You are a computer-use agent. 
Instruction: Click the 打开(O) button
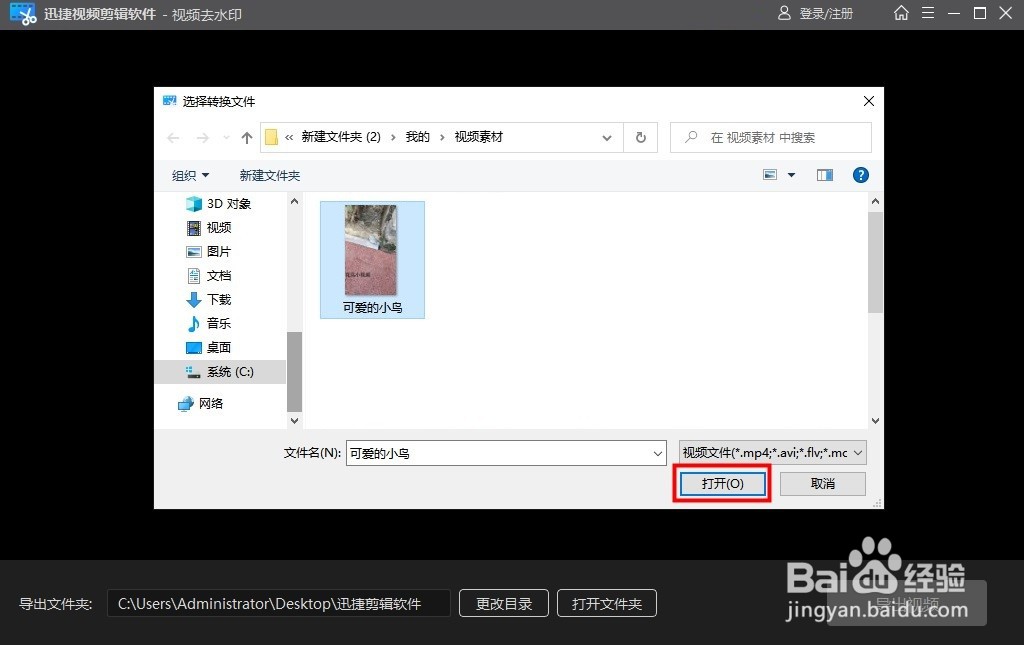click(722, 483)
